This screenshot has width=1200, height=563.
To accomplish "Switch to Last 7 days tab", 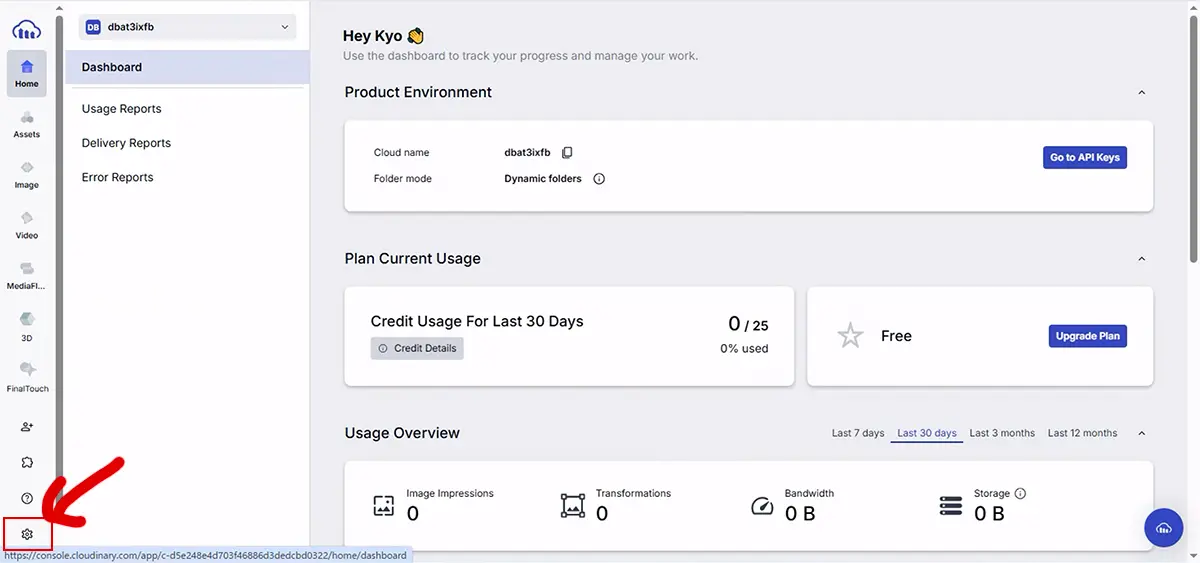I will pos(858,433).
